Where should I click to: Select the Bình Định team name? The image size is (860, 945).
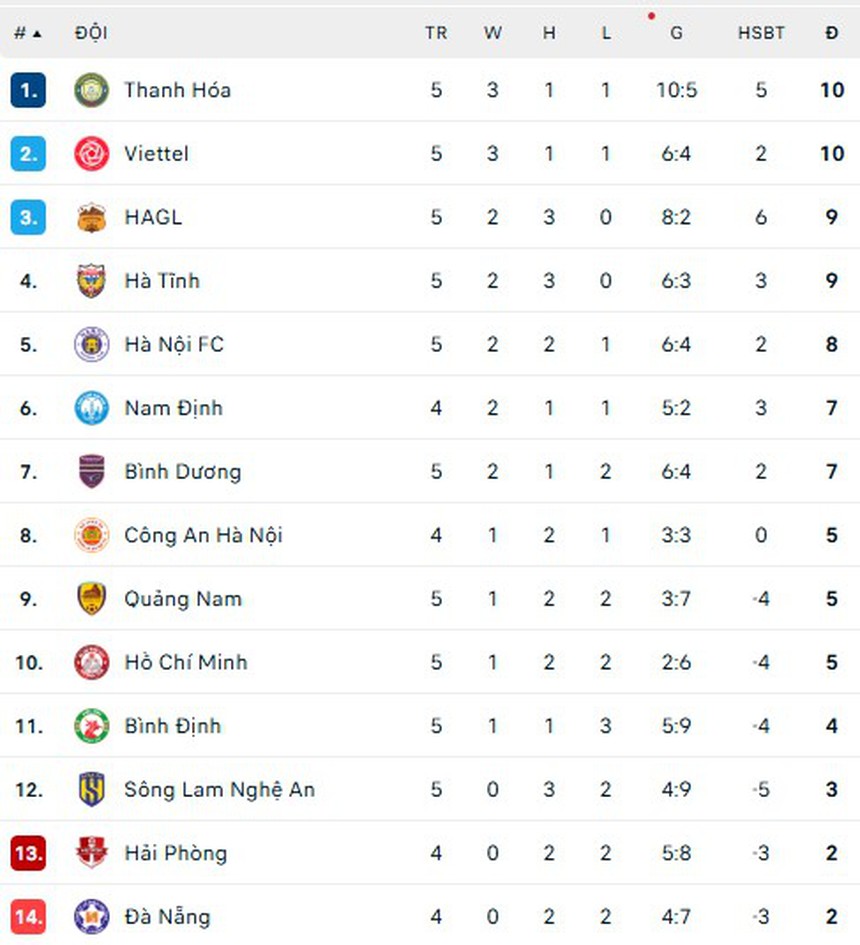coord(175,726)
